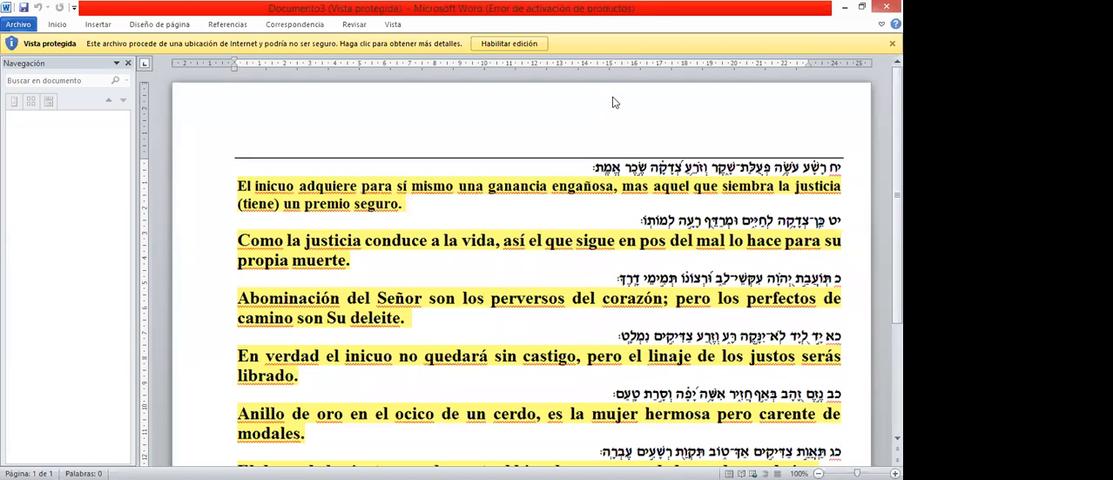Open the Referencias tab
The image size is (1113, 480).
[228, 24]
